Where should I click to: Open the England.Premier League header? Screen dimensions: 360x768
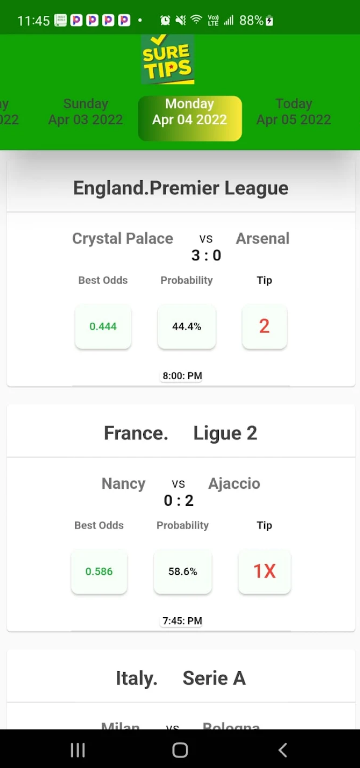click(181, 188)
